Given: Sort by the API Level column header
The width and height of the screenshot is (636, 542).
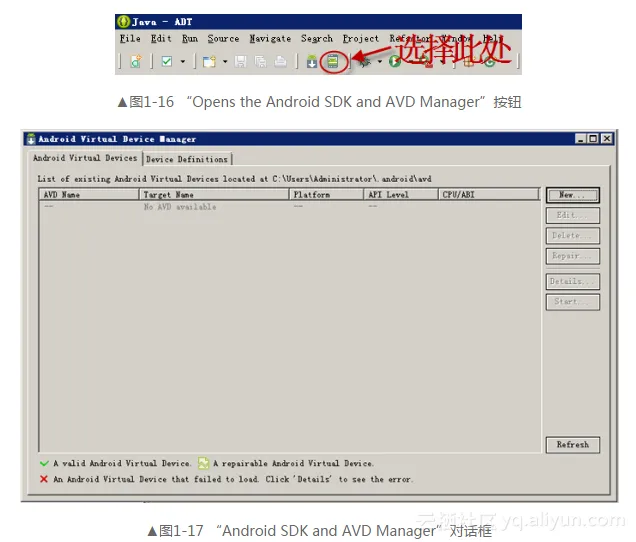Looking at the screenshot, I should [x=401, y=195].
